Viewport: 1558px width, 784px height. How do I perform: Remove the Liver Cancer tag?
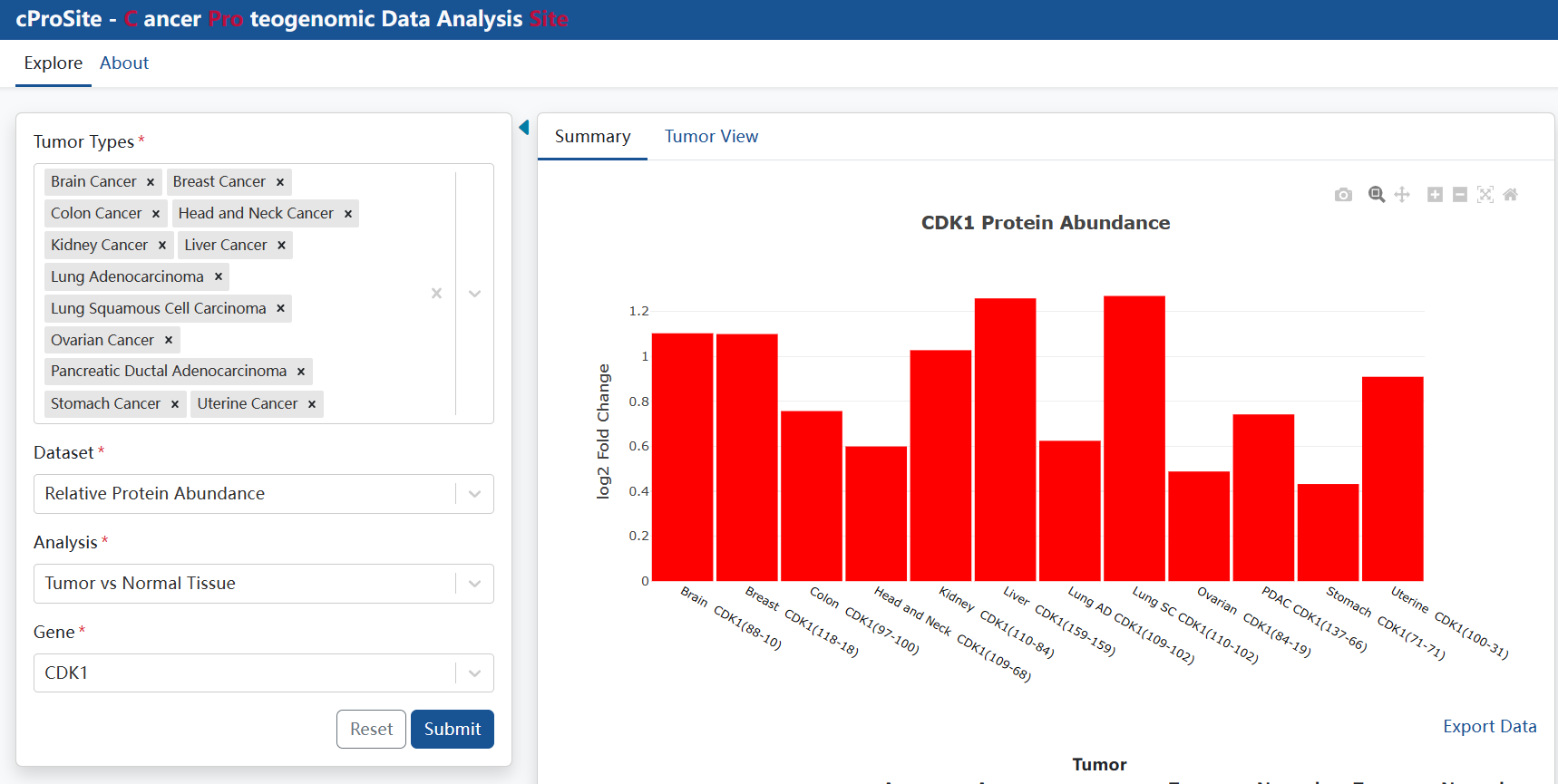281,246
